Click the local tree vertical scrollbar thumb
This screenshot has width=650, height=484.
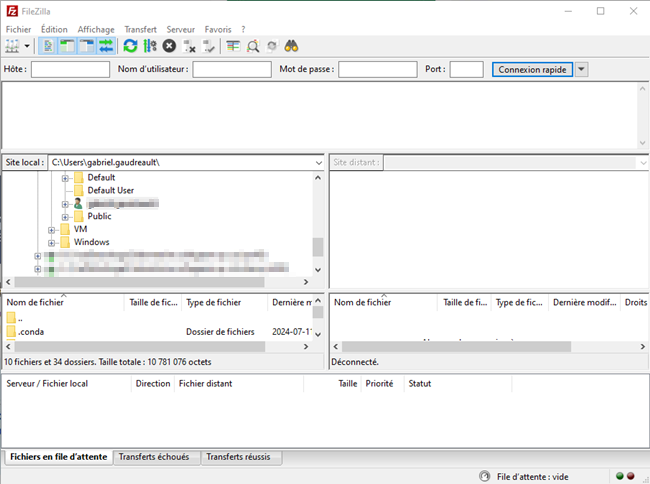[318, 247]
